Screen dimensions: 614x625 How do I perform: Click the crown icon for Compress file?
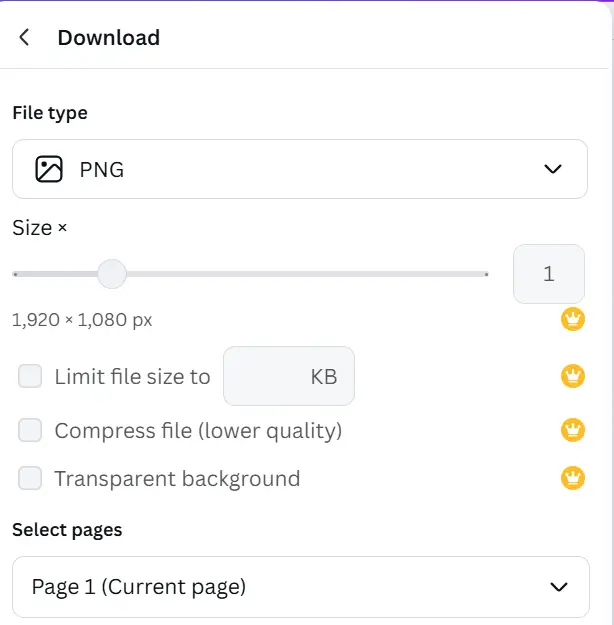click(573, 430)
